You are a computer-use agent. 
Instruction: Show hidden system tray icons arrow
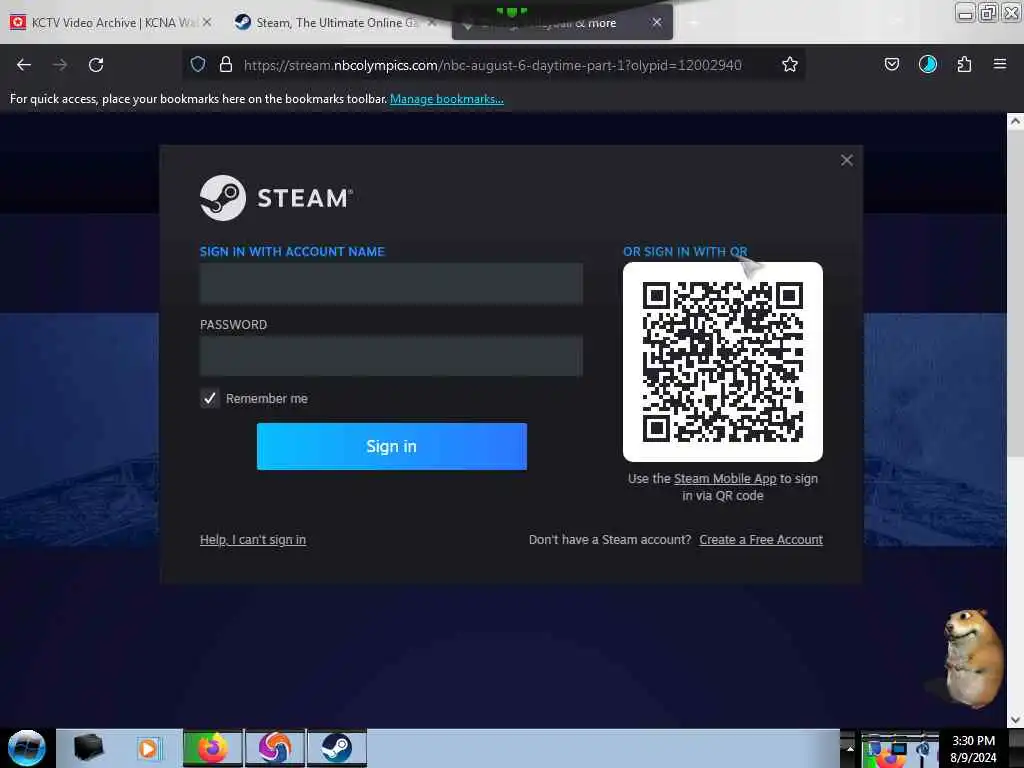pyautogui.click(x=850, y=748)
